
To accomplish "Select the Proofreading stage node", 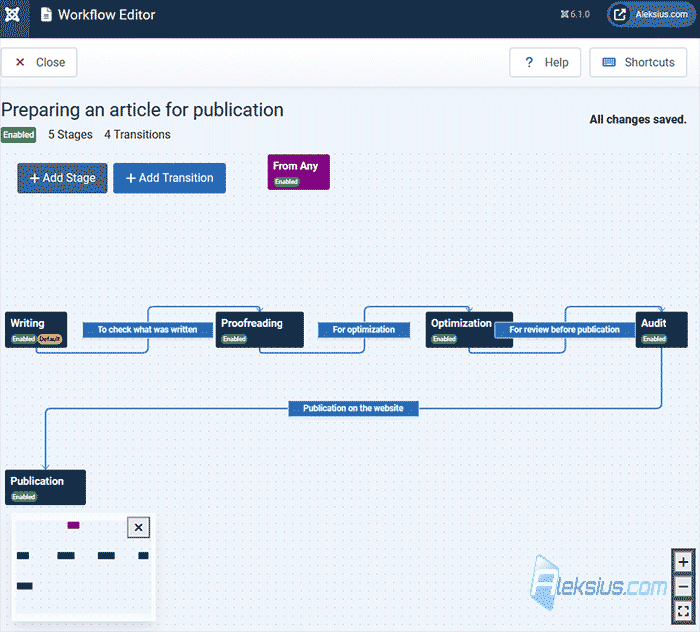I will point(260,330).
